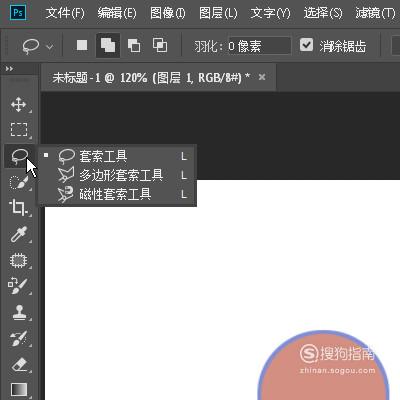Choose 多边形套索工具 from the flyout
Screen dimensions: 400x400
(x=117, y=175)
